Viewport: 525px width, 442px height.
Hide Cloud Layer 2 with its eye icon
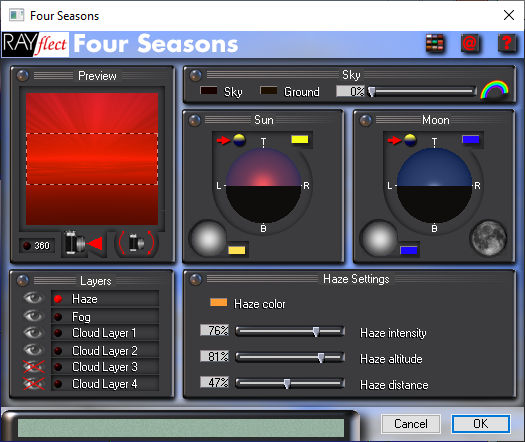(x=33, y=350)
